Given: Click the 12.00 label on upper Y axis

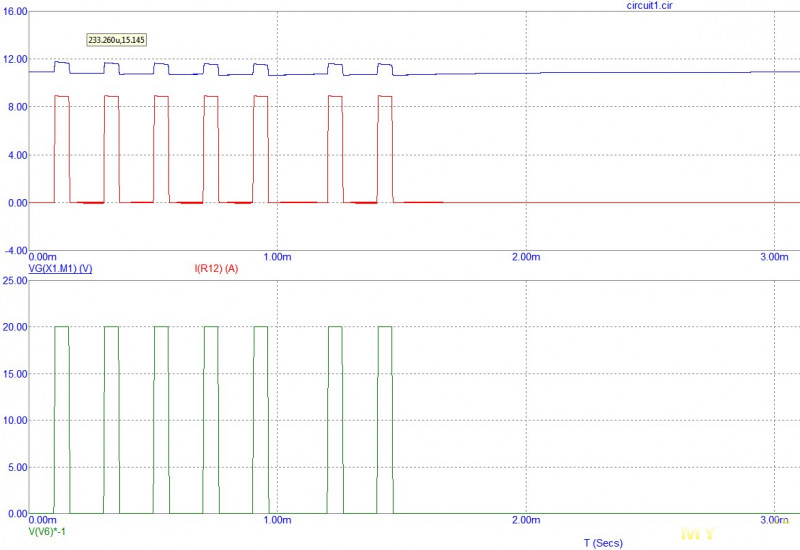Looking at the screenshot, I should (x=14, y=60).
